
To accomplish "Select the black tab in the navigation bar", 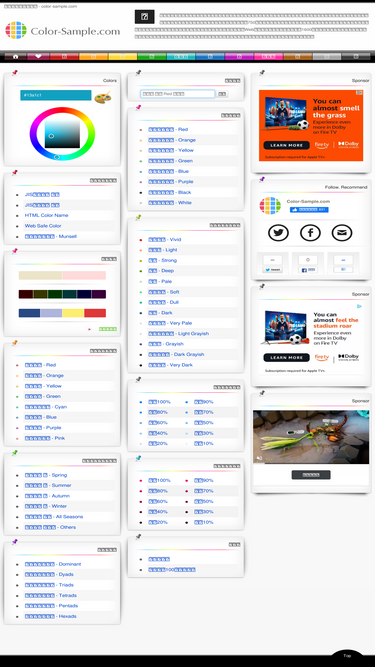I will click(x=355, y=56).
